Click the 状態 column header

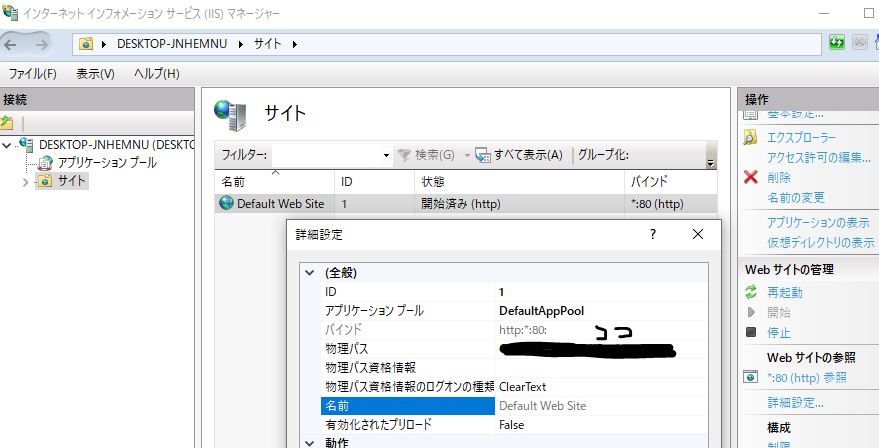[x=433, y=182]
